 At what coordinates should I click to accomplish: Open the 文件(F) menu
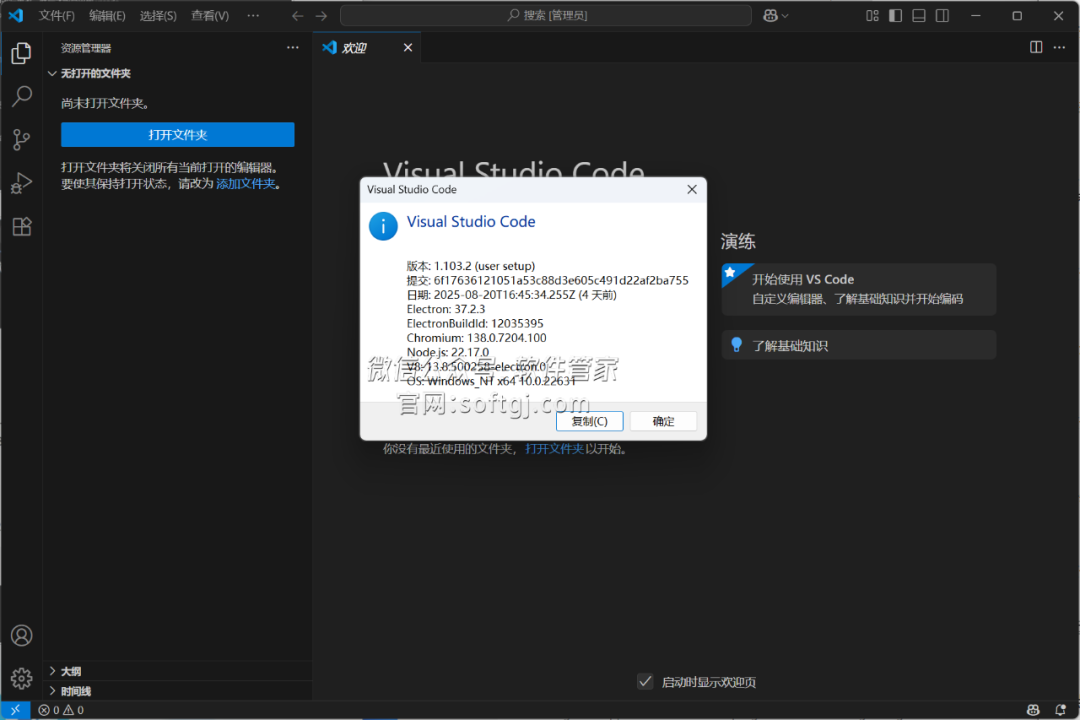pyautogui.click(x=56, y=16)
